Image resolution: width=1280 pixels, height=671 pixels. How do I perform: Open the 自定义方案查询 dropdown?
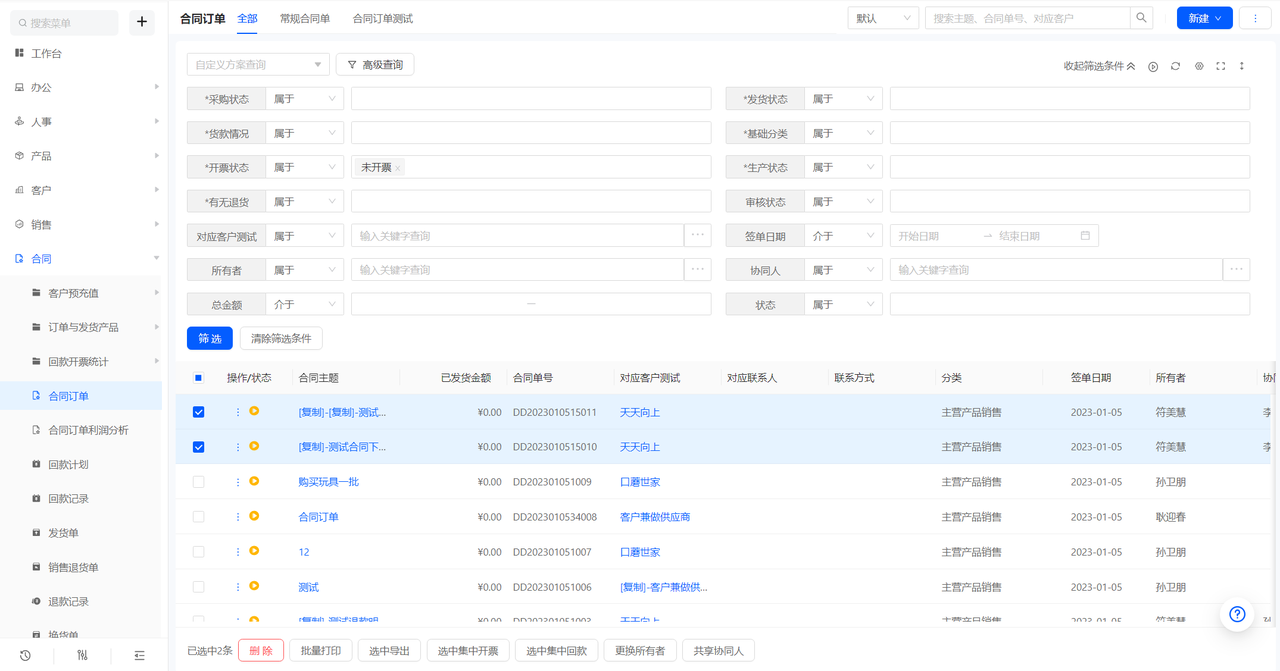click(258, 65)
